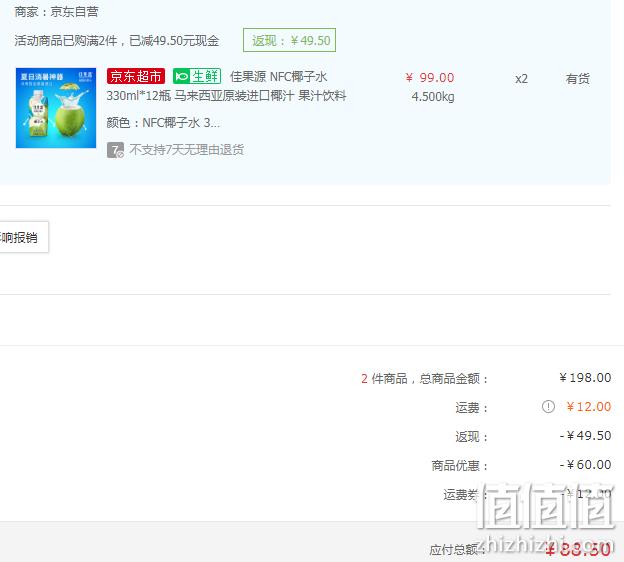624x562 pixels.
Task: Select the 返现 deduction -¥49.50
Action: [585, 436]
